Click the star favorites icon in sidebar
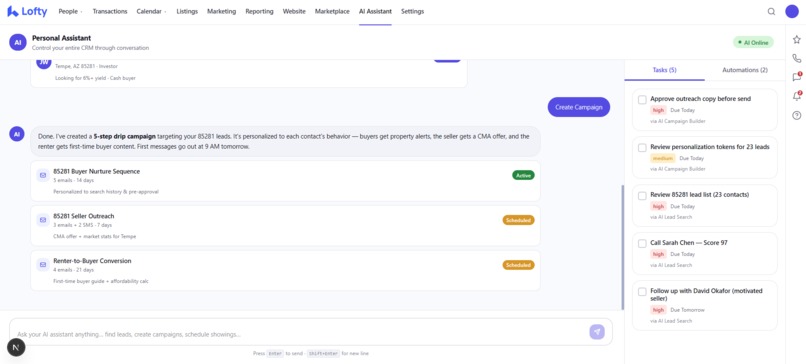 pyautogui.click(x=796, y=39)
